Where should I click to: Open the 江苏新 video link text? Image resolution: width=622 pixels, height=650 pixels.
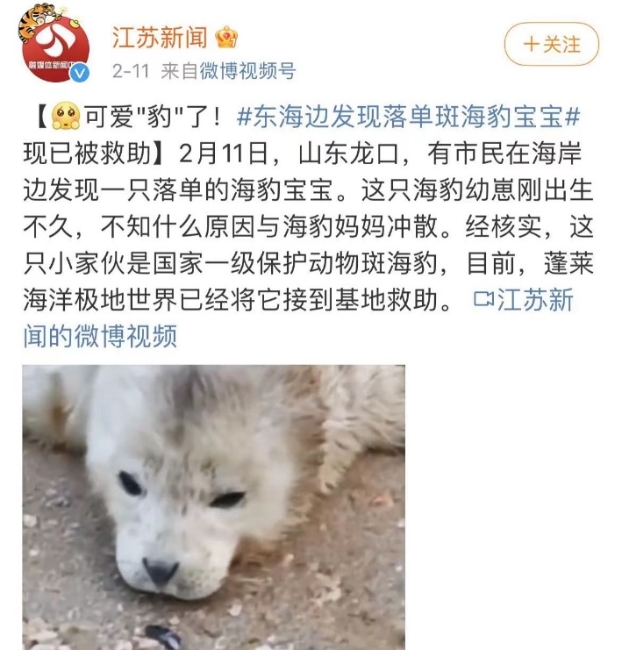coord(535,299)
